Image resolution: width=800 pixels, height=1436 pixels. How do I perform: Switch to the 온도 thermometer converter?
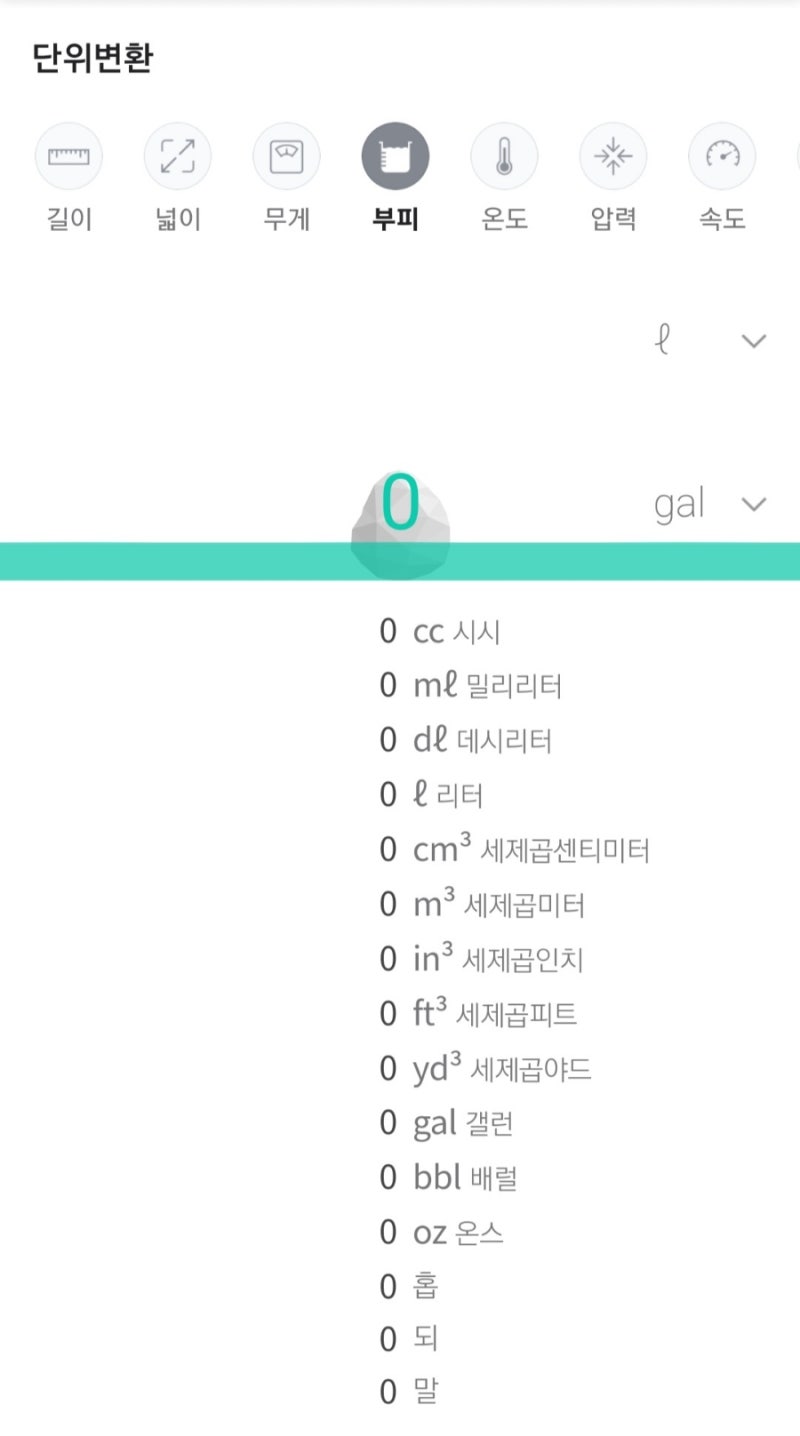pos(505,156)
